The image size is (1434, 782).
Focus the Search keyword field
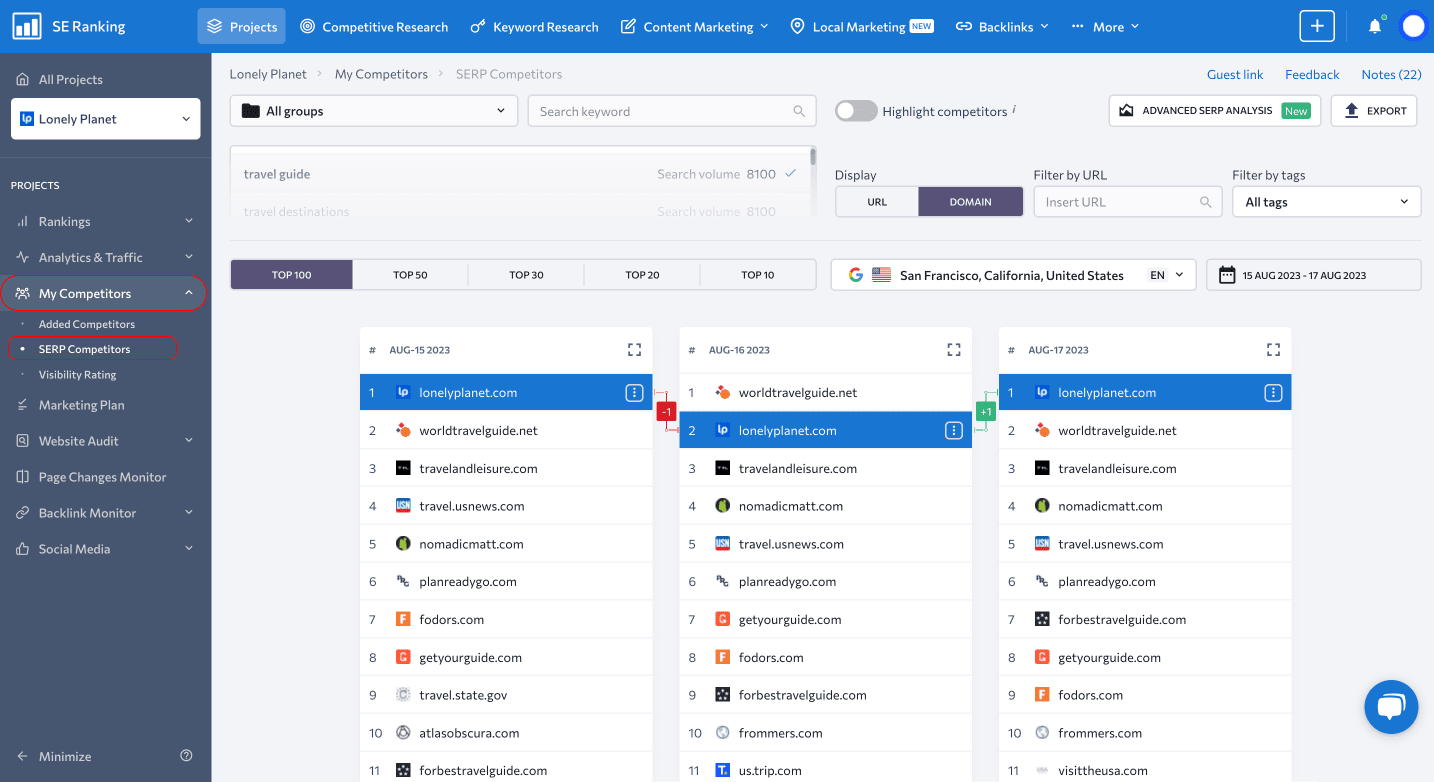coord(672,111)
